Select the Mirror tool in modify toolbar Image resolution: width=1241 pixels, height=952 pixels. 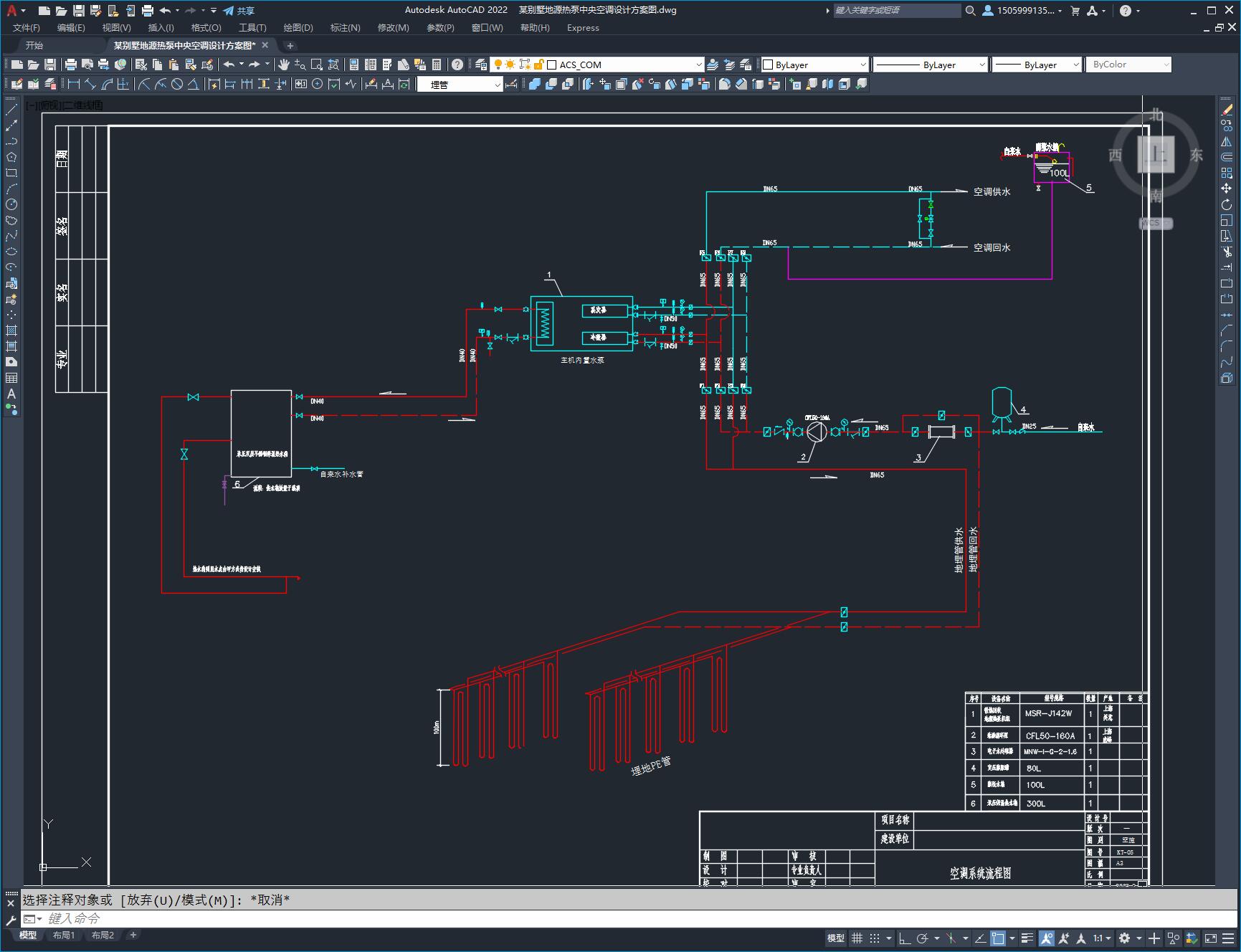coord(1227,141)
